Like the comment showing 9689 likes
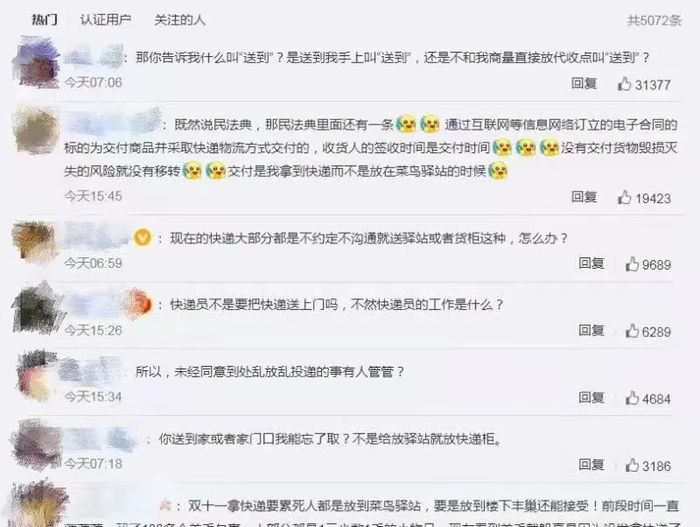 click(632, 264)
